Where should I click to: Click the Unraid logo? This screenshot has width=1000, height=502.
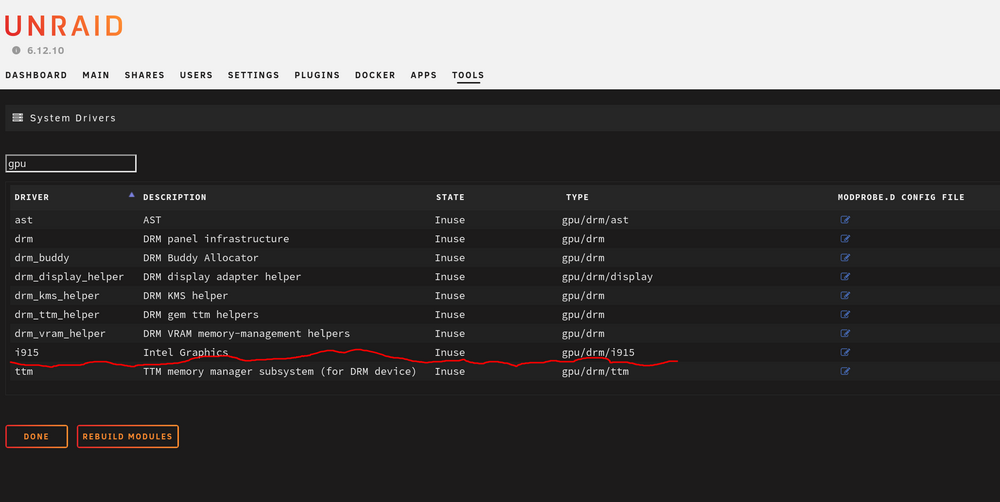pyautogui.click(x=64, y=26)
